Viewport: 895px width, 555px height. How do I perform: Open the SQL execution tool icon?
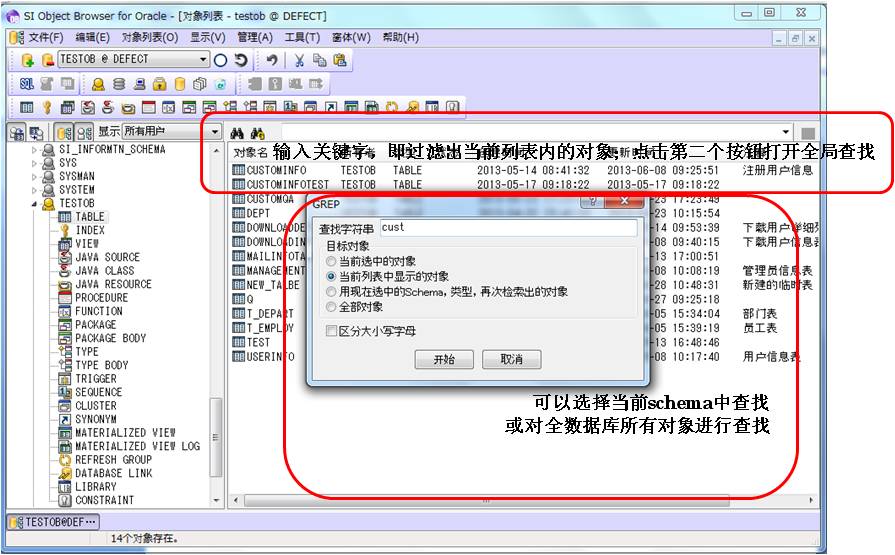pos(26,85)
